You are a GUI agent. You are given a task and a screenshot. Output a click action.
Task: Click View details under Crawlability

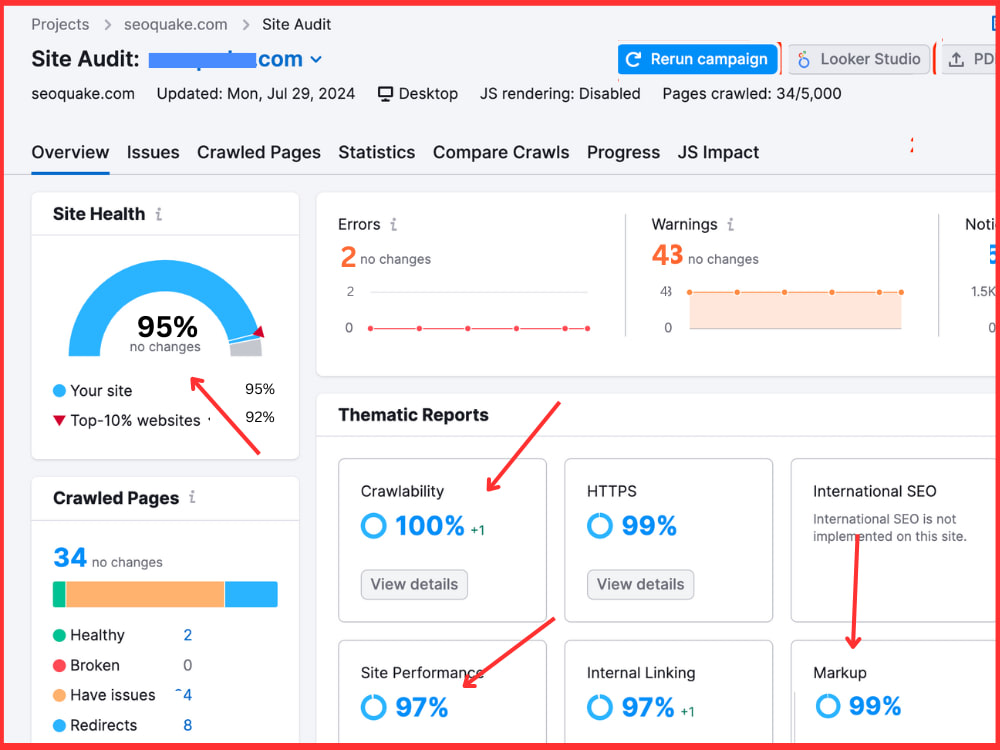pos(415,584)
